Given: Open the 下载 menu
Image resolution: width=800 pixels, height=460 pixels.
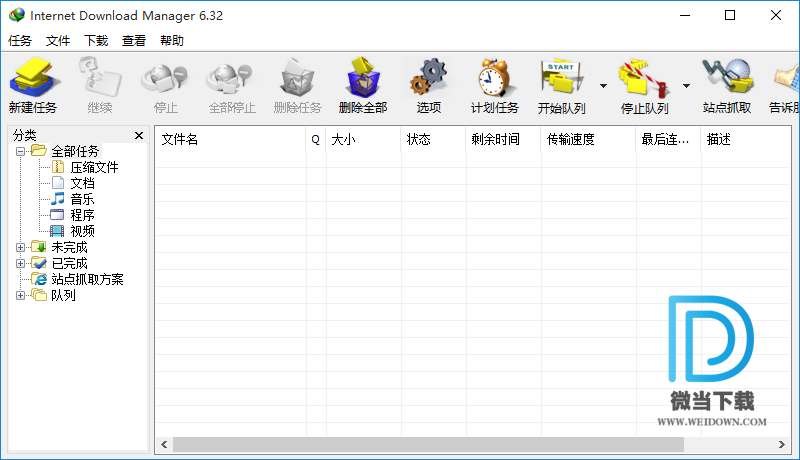Looking at the screenshot, I should [x=96, y=41].
